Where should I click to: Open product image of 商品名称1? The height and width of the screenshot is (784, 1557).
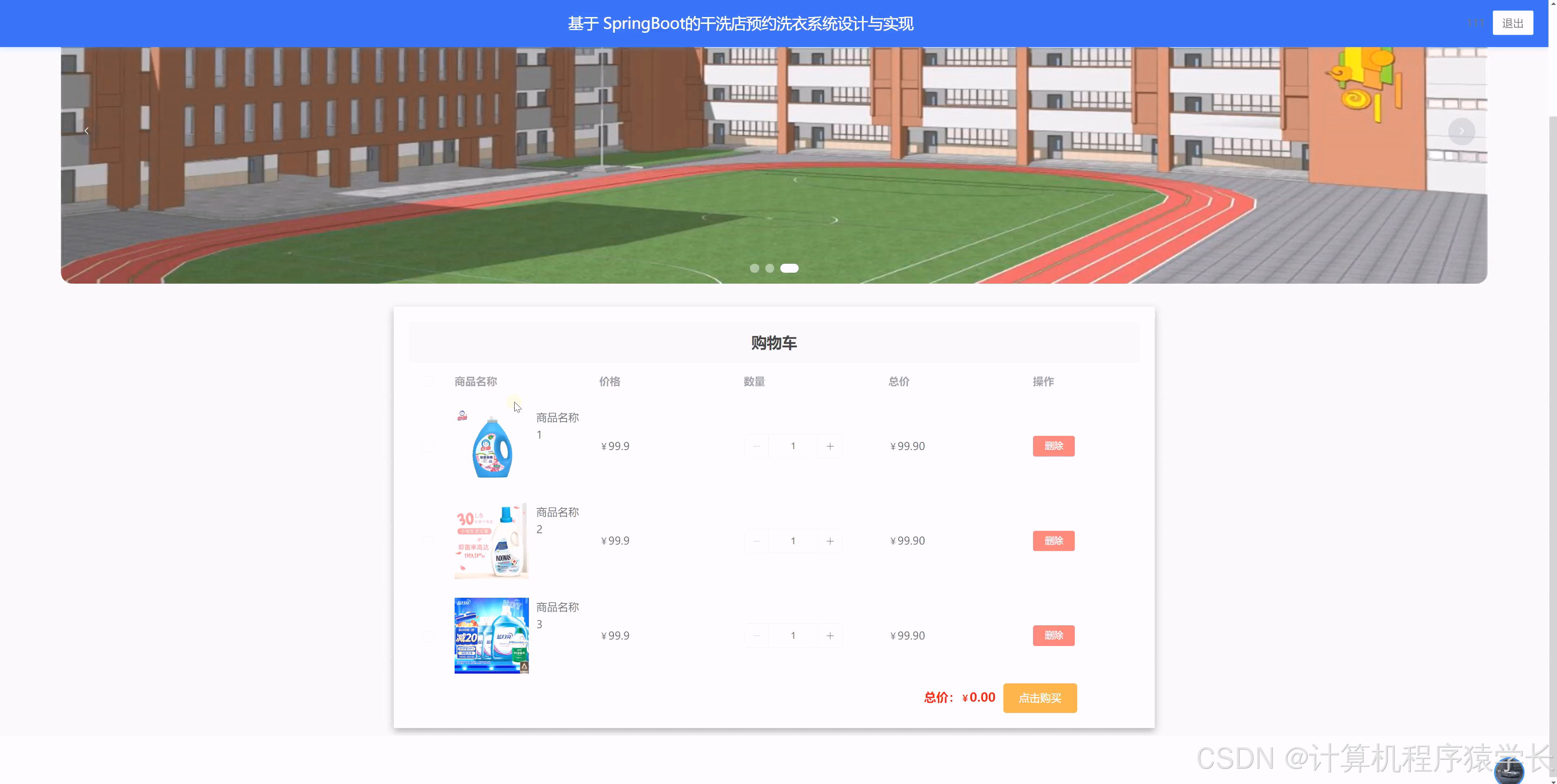tap(491, 446)
